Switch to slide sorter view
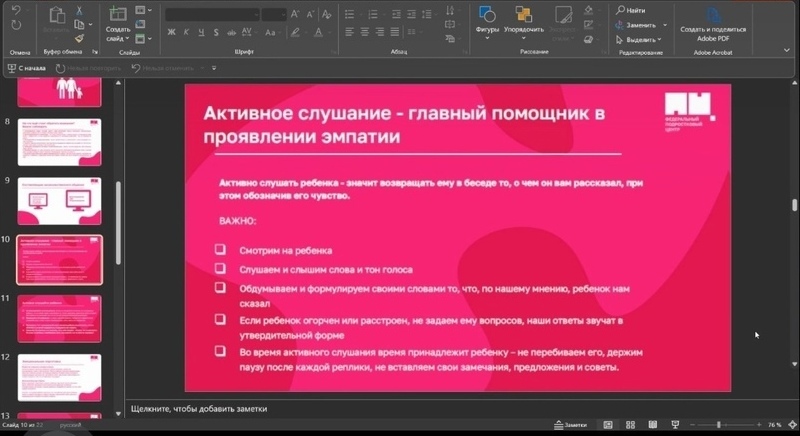 631,425
